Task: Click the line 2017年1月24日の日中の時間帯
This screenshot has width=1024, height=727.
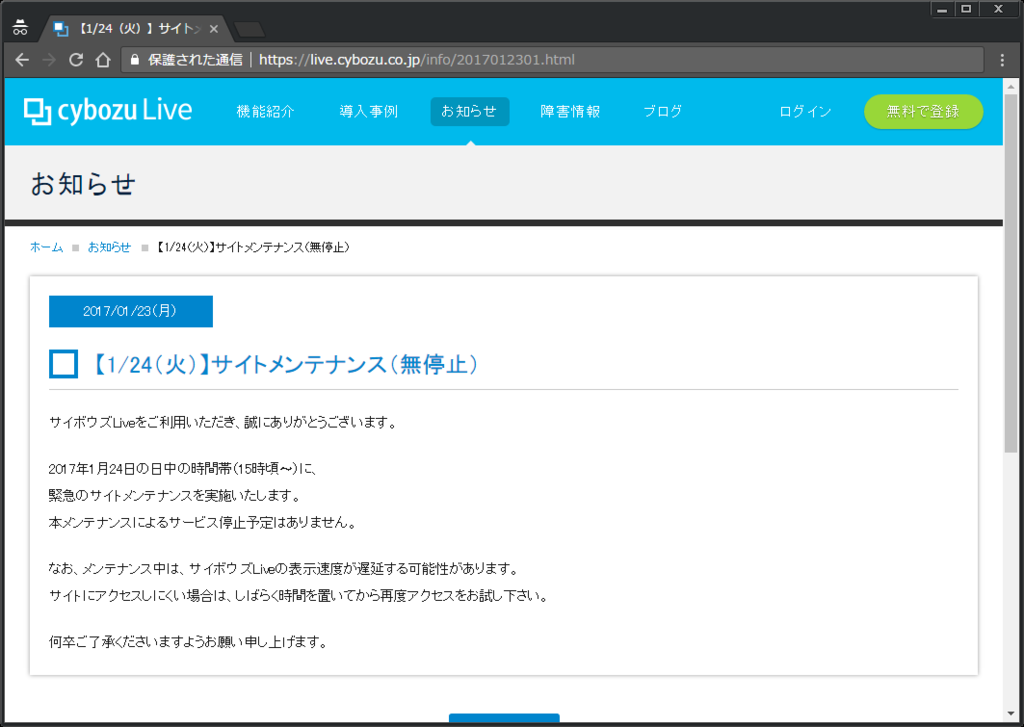Action: 183,469
